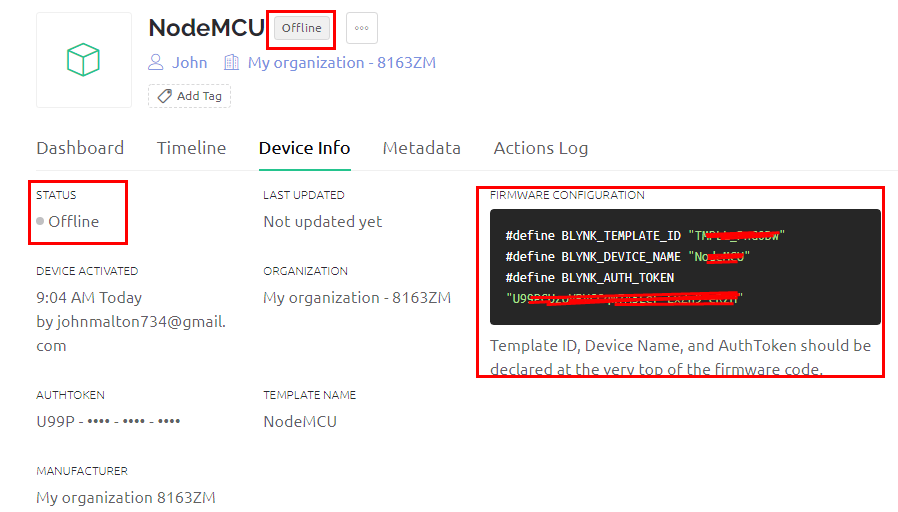Click the green cube device icon

click(83, 60)
